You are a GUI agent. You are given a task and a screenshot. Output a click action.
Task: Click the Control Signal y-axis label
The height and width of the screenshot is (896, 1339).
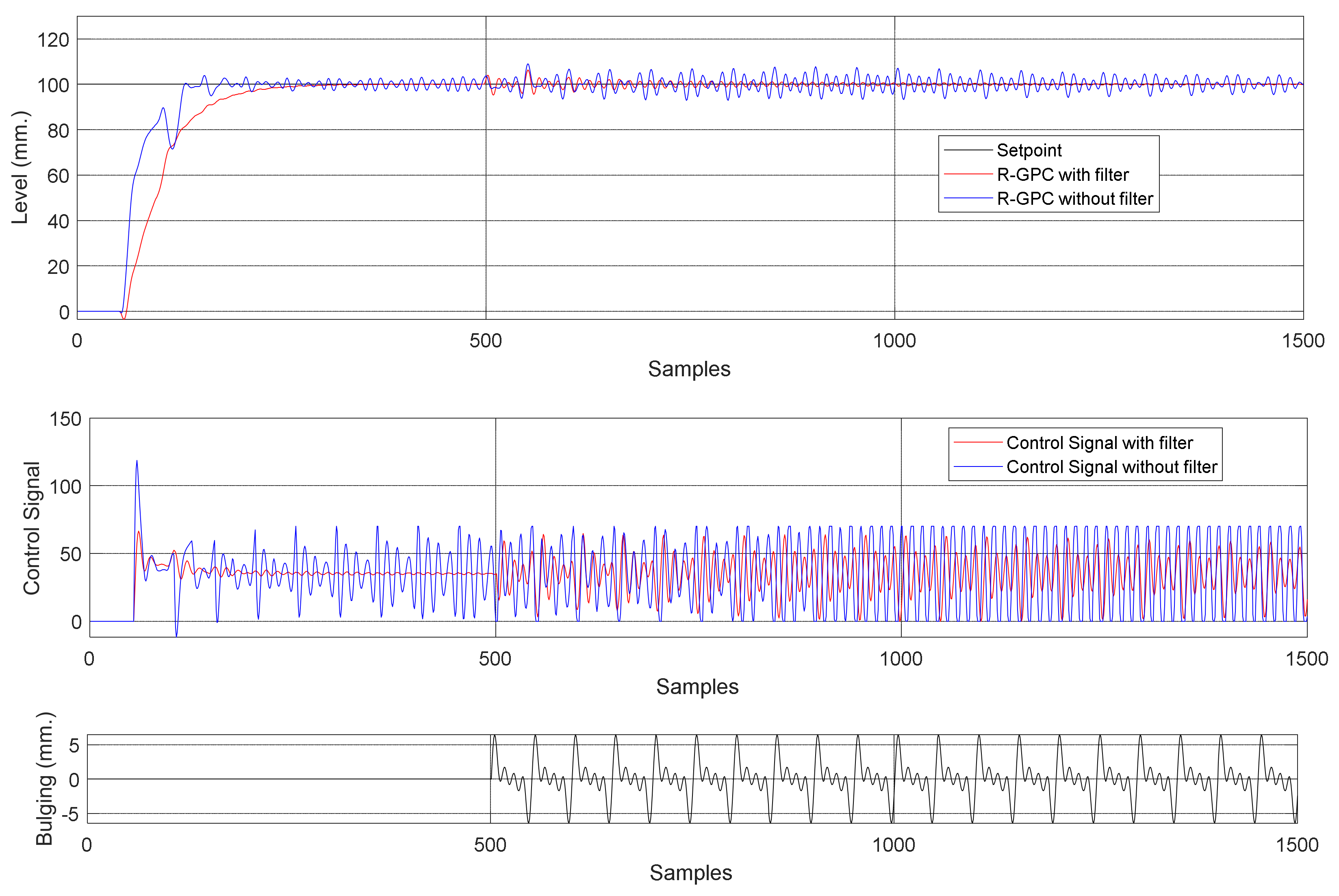[31, 528]
